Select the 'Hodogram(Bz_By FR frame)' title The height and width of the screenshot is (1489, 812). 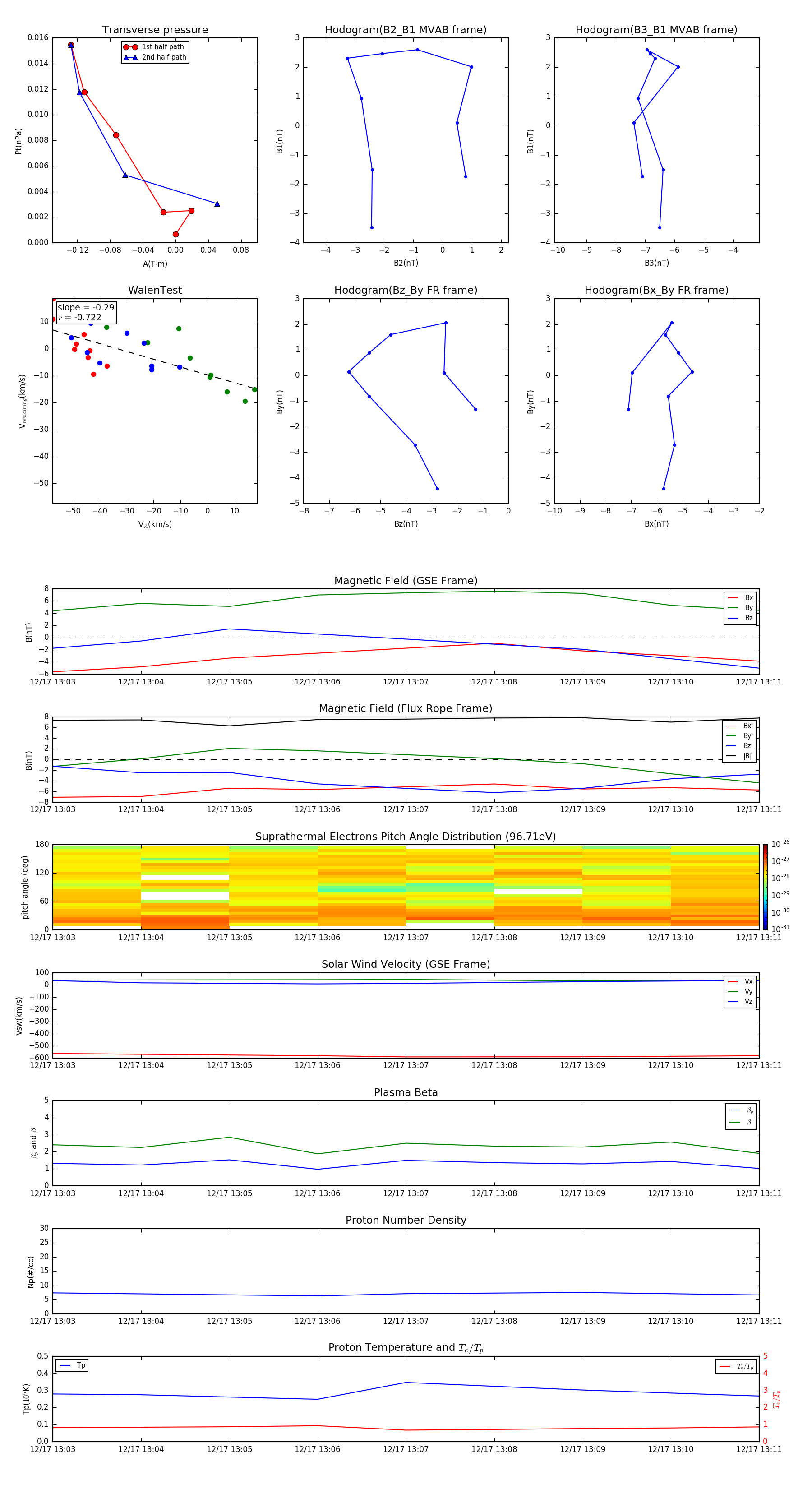pos(406,290)
